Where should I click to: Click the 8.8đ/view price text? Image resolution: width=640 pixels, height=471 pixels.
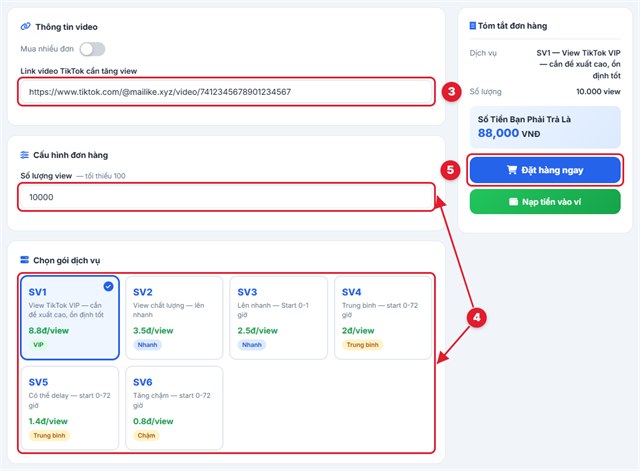[x=49, y=331]
